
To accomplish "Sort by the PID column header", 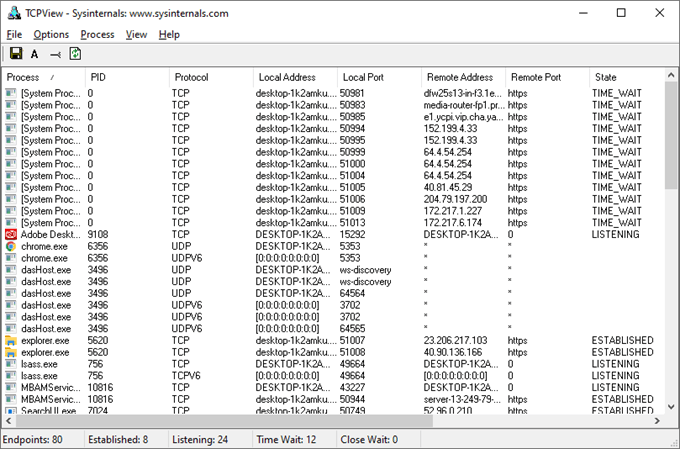I will (x=127, y=77).
